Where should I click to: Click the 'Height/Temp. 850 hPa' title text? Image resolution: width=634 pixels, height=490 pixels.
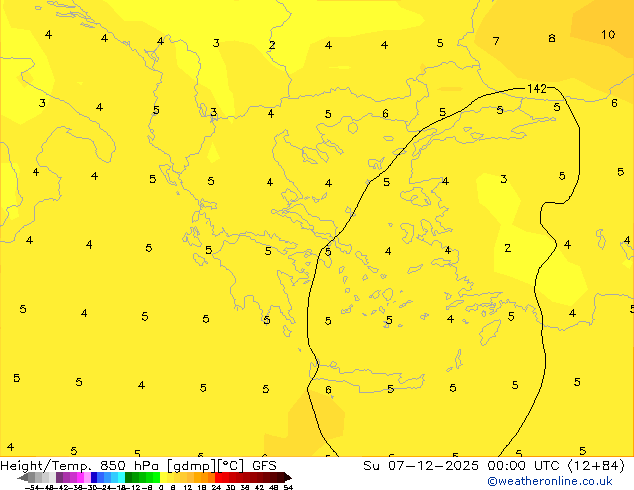click(80, 466)
